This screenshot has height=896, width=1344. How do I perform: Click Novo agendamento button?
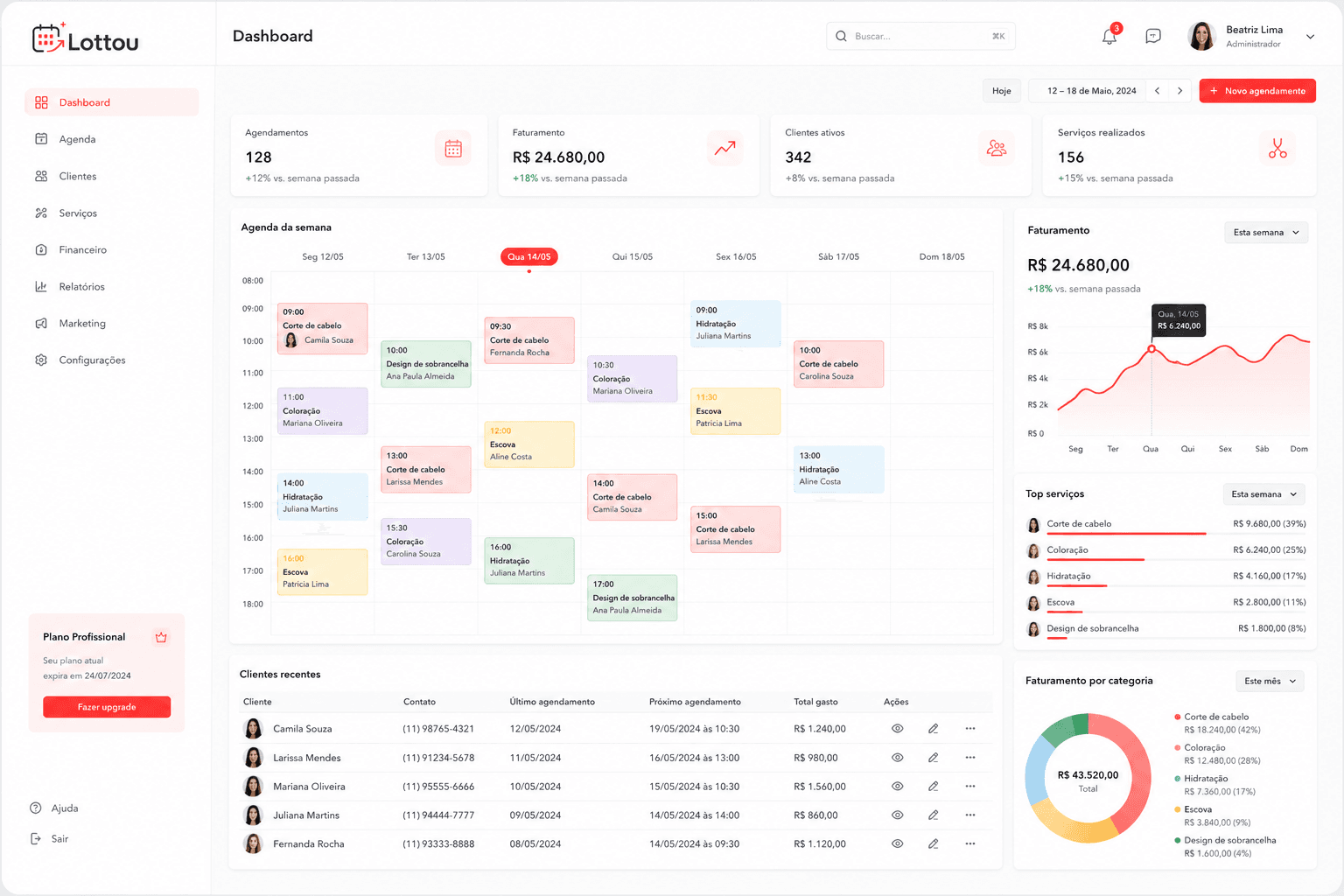pos(1257,91)
